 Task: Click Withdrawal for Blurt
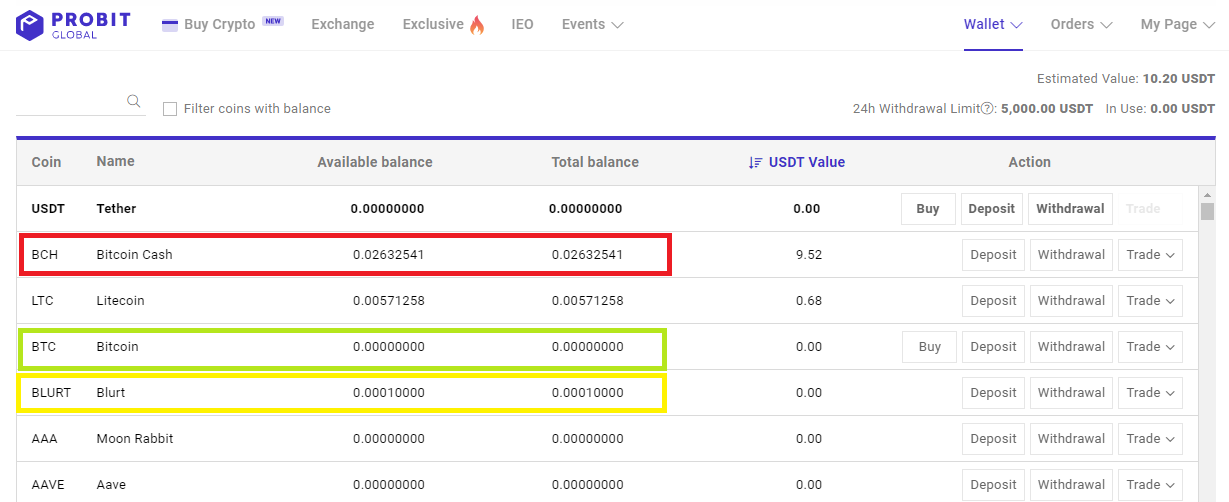[x=1071, y=393]
